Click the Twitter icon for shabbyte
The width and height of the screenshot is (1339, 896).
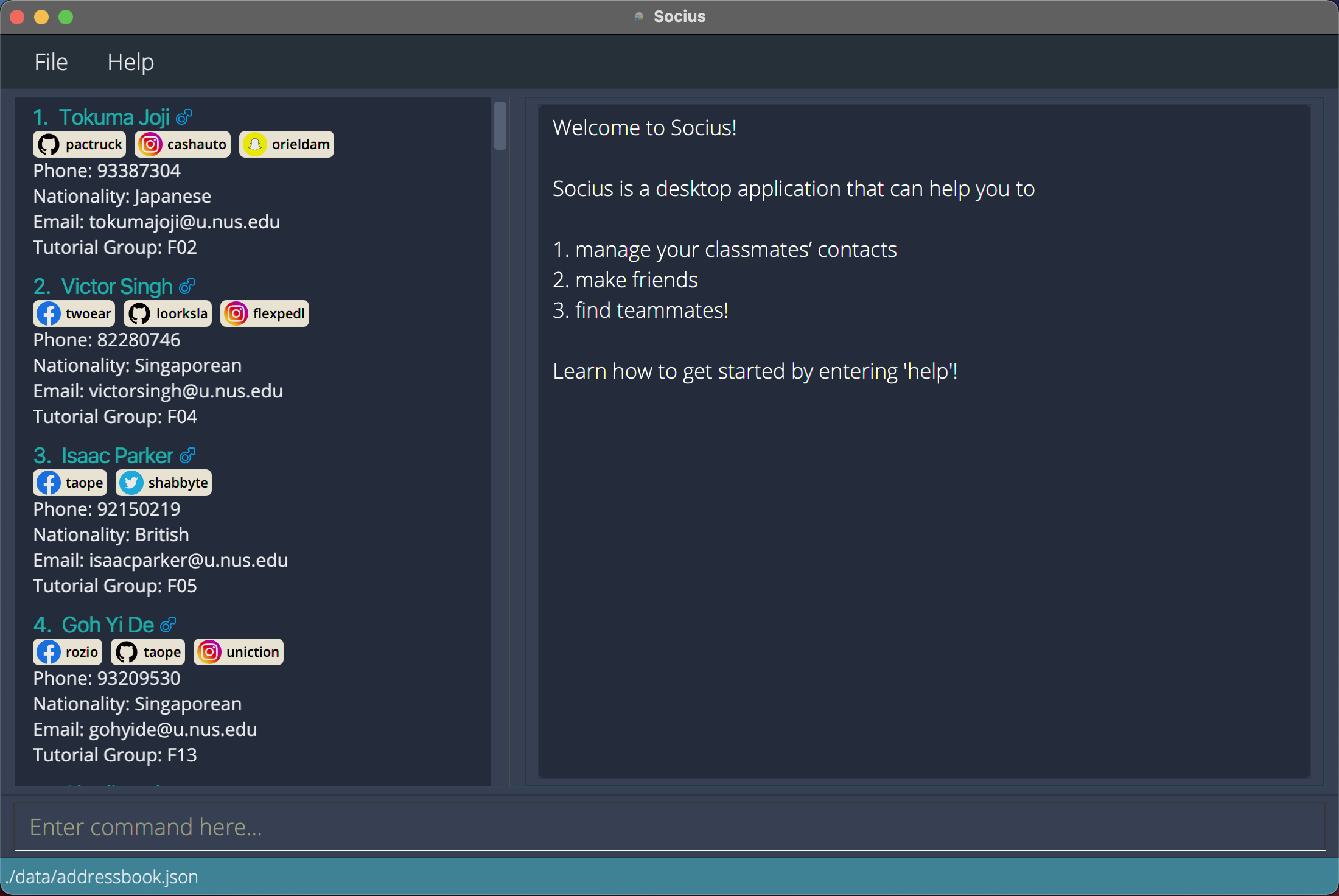(x=131, y=483)
